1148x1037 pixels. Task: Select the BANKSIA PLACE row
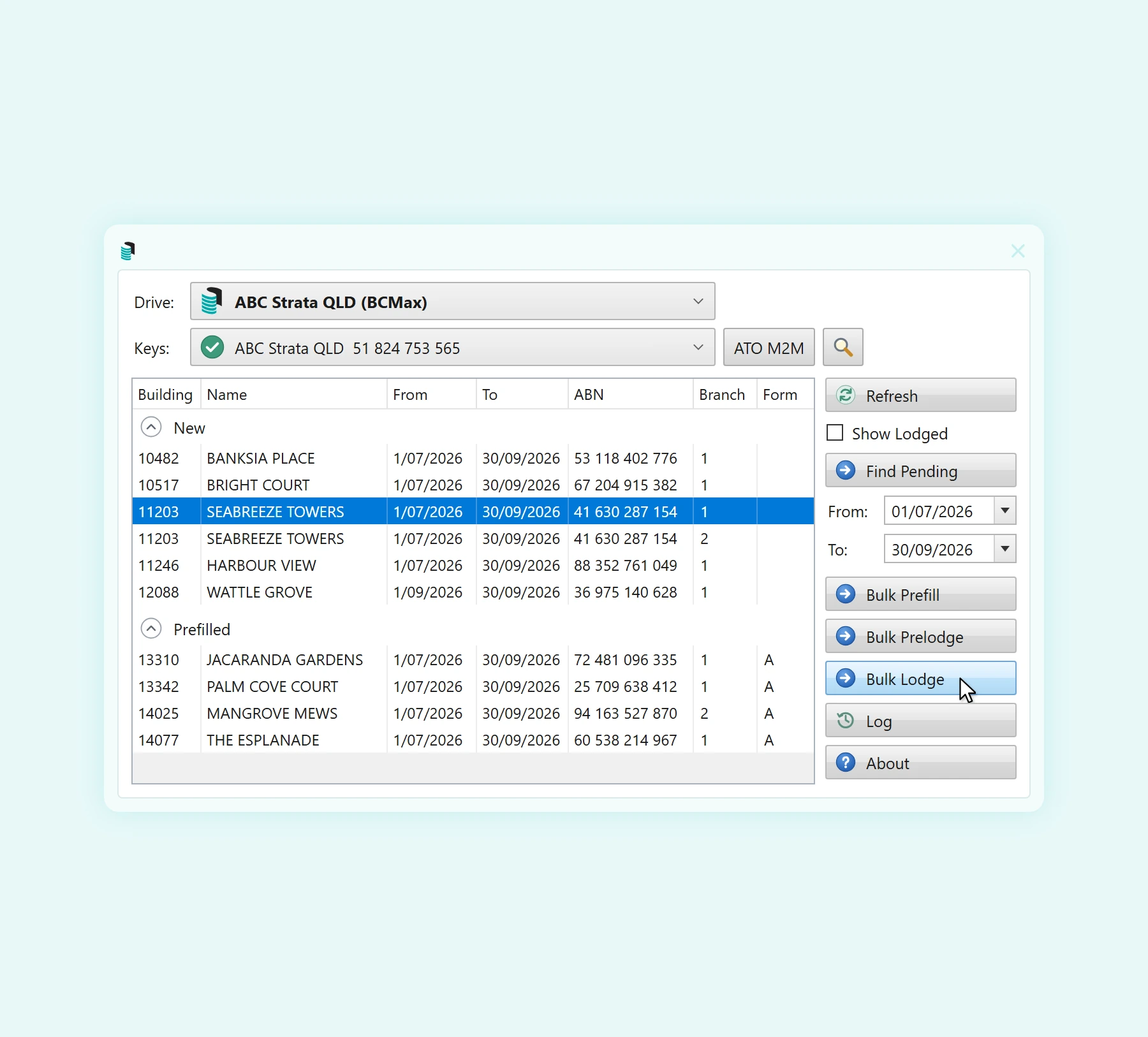[x=473, y=459]
